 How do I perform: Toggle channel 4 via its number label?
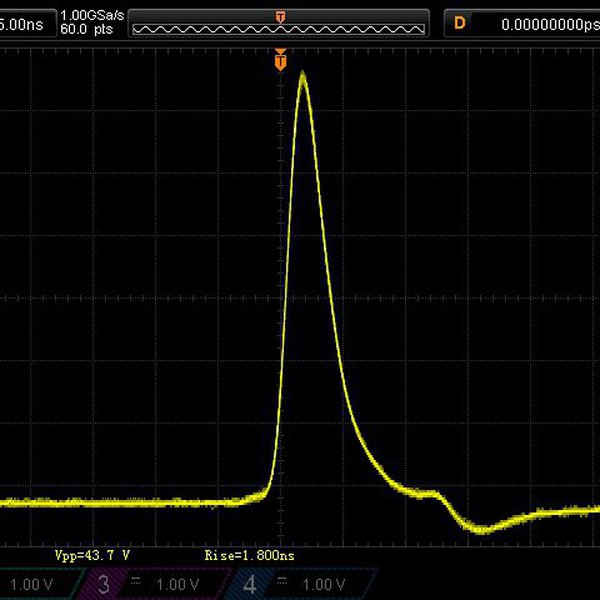pyautogui.click(x=249, y=584)
